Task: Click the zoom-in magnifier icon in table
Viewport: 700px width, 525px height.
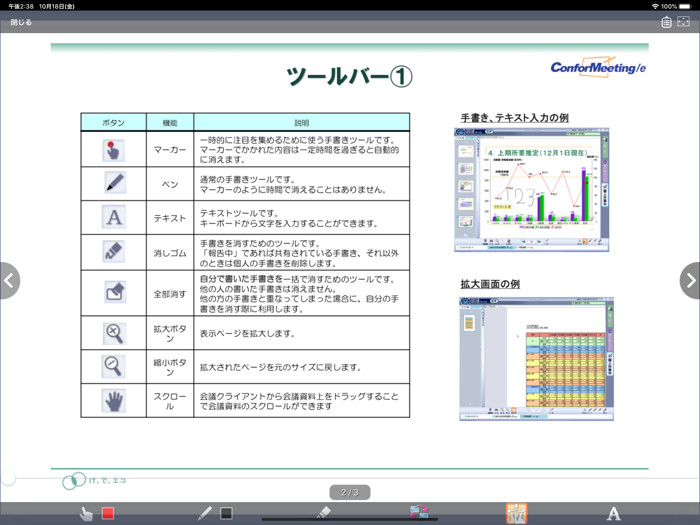Action: 114,333
